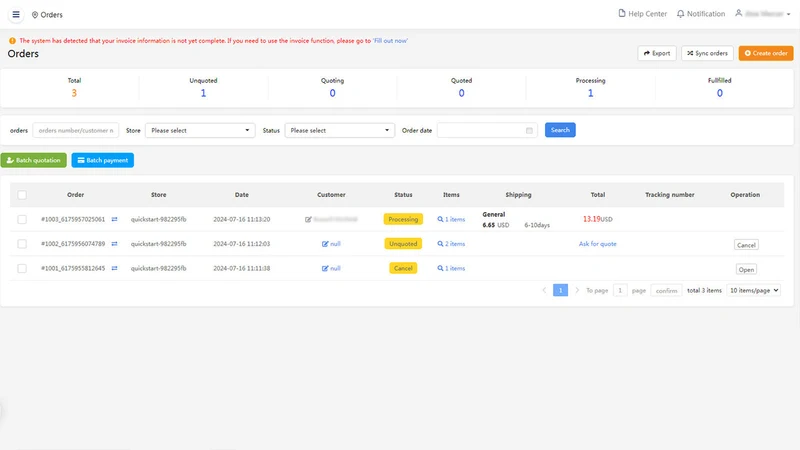Click the warning alert icon
The height and width of the screenshot is (450, 800).
coord(12,41)
